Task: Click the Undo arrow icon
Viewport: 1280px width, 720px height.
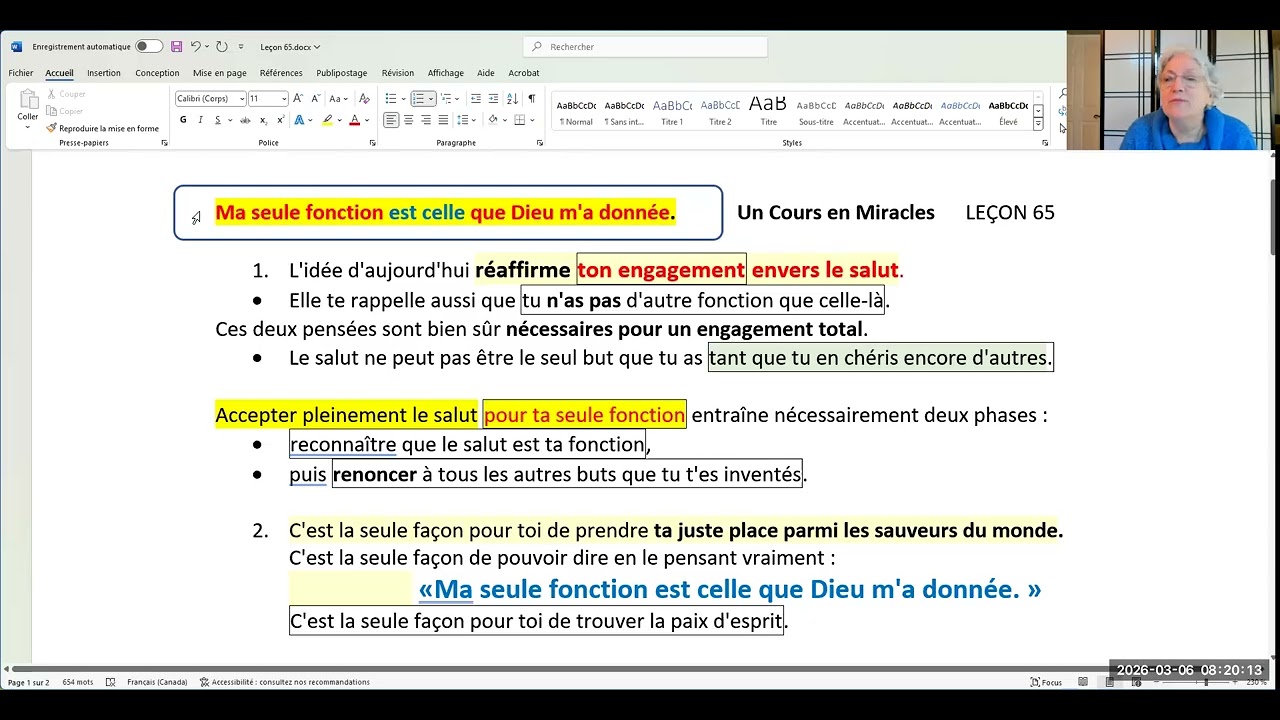Action: (196, 46)
